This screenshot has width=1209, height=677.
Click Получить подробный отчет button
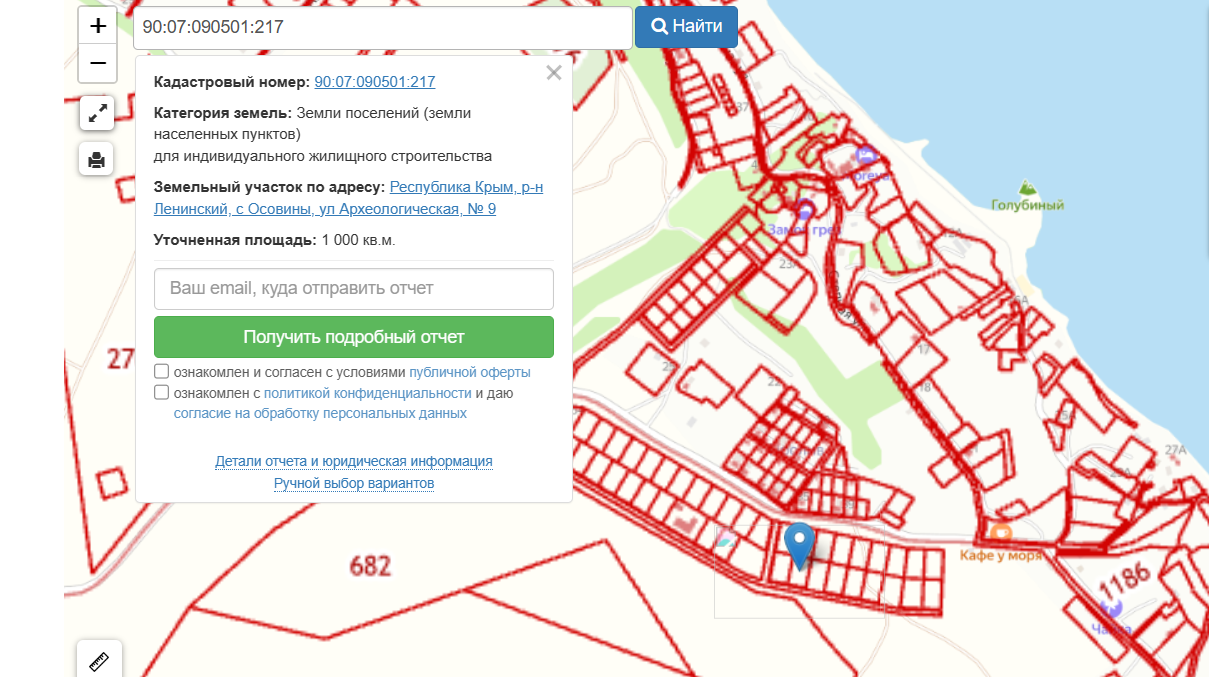[354, 337]
